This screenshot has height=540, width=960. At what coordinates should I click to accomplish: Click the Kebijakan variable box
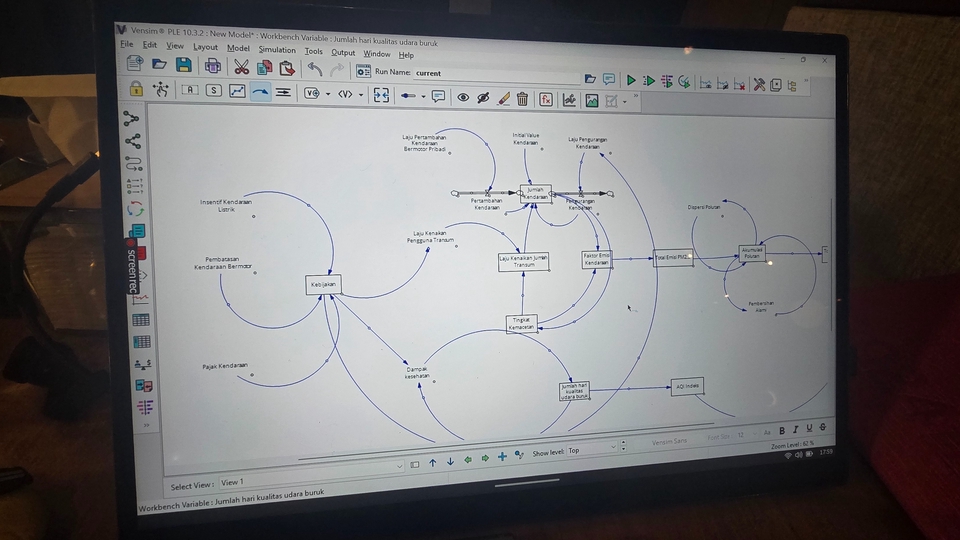[x=323, y=285]
